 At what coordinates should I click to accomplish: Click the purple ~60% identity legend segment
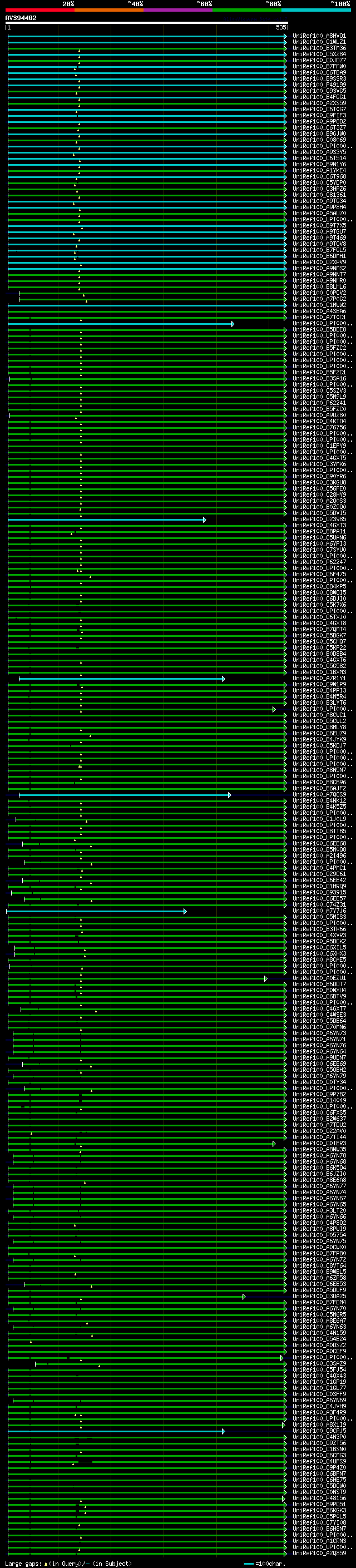coord(179,10)
